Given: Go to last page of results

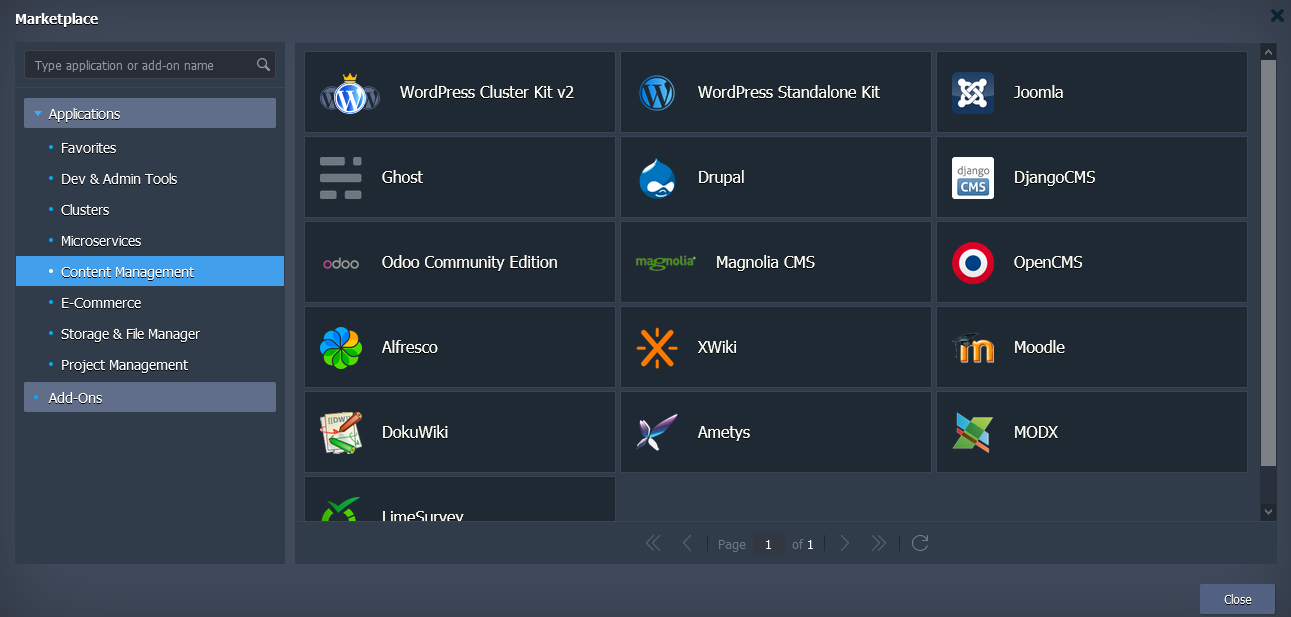Looking at the screenshot, I should (x=879, y=543).
